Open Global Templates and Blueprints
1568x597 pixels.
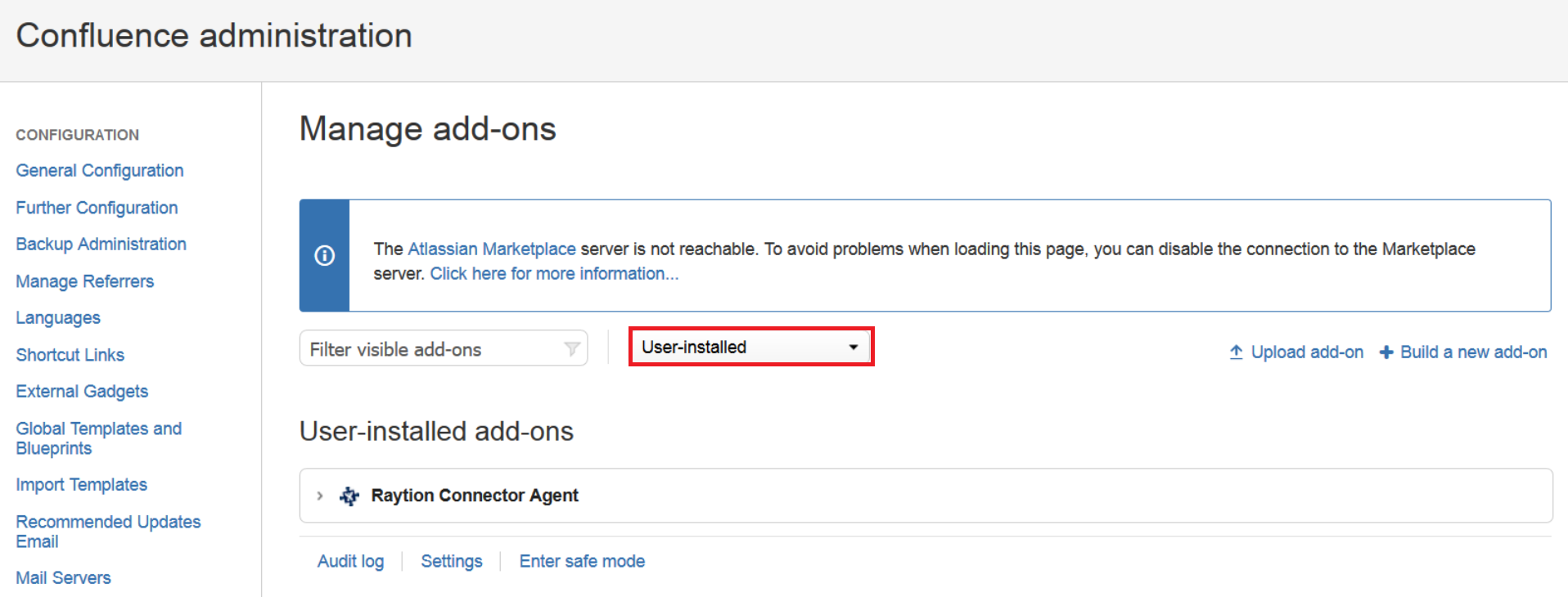coord(98,438)
